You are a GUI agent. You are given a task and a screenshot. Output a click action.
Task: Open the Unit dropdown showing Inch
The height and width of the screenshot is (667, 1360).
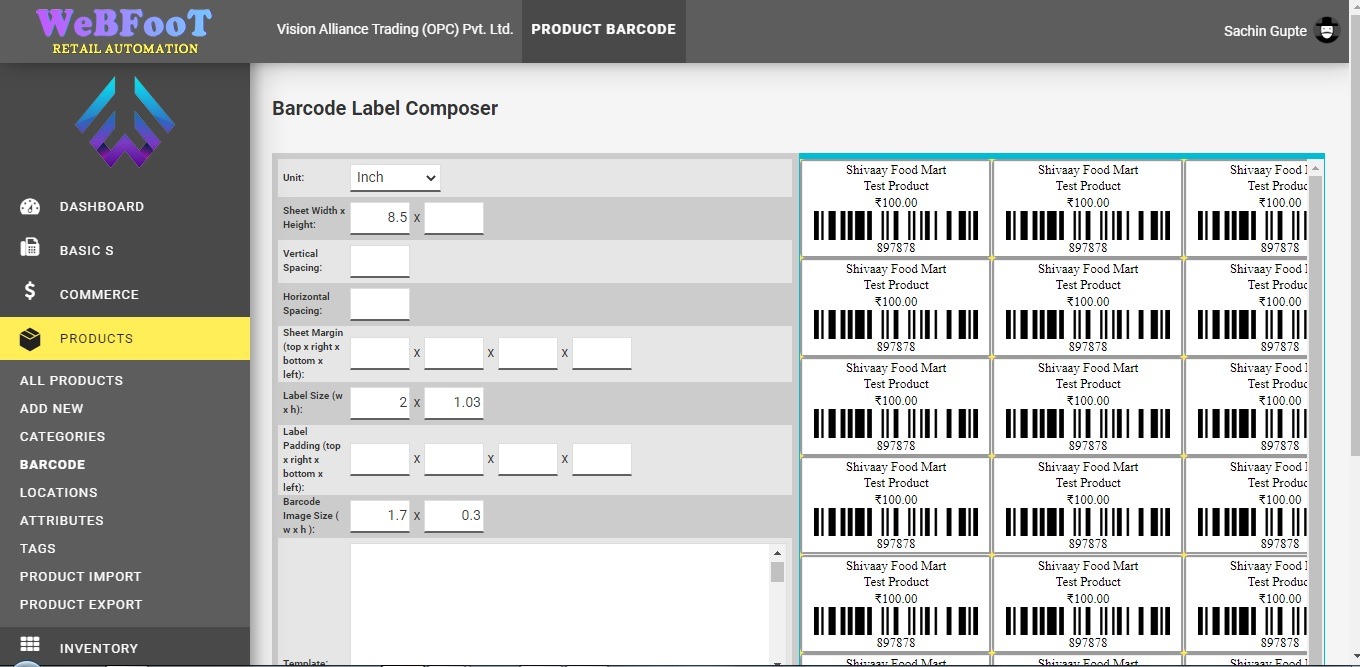click(395, 178)
